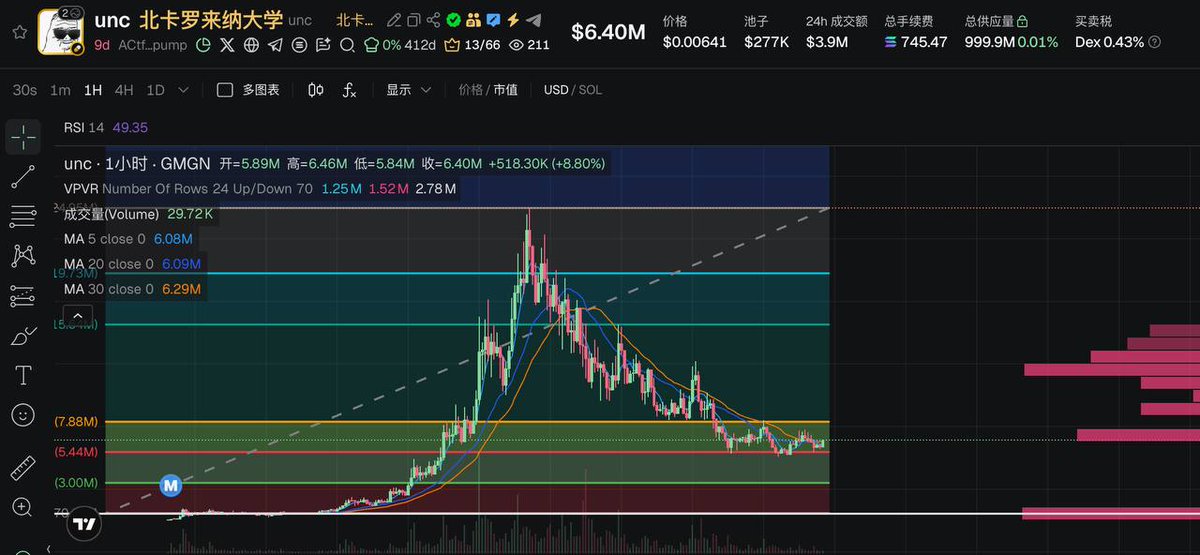Switch chart to 市值 market cap mode
Viewport: 1200px width, 555px height.
pos(505,90)
